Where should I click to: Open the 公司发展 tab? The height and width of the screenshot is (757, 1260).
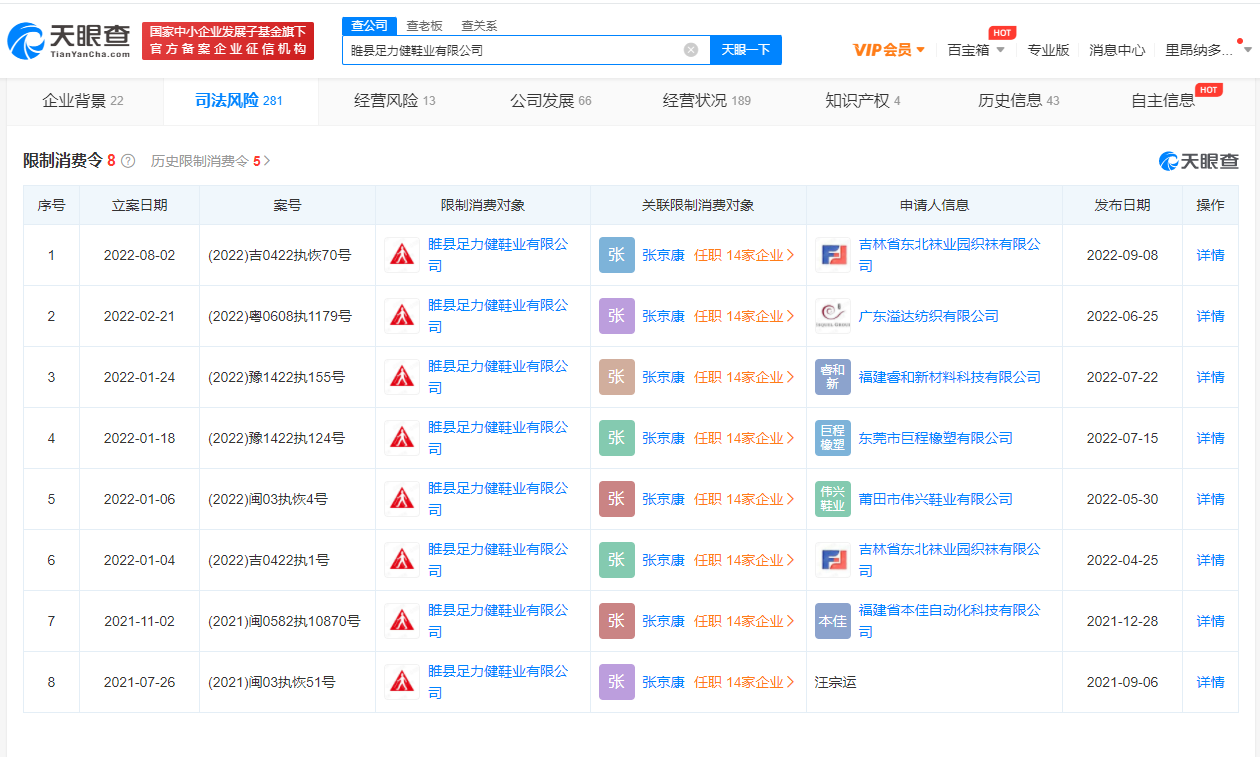(x=551, y=100)
